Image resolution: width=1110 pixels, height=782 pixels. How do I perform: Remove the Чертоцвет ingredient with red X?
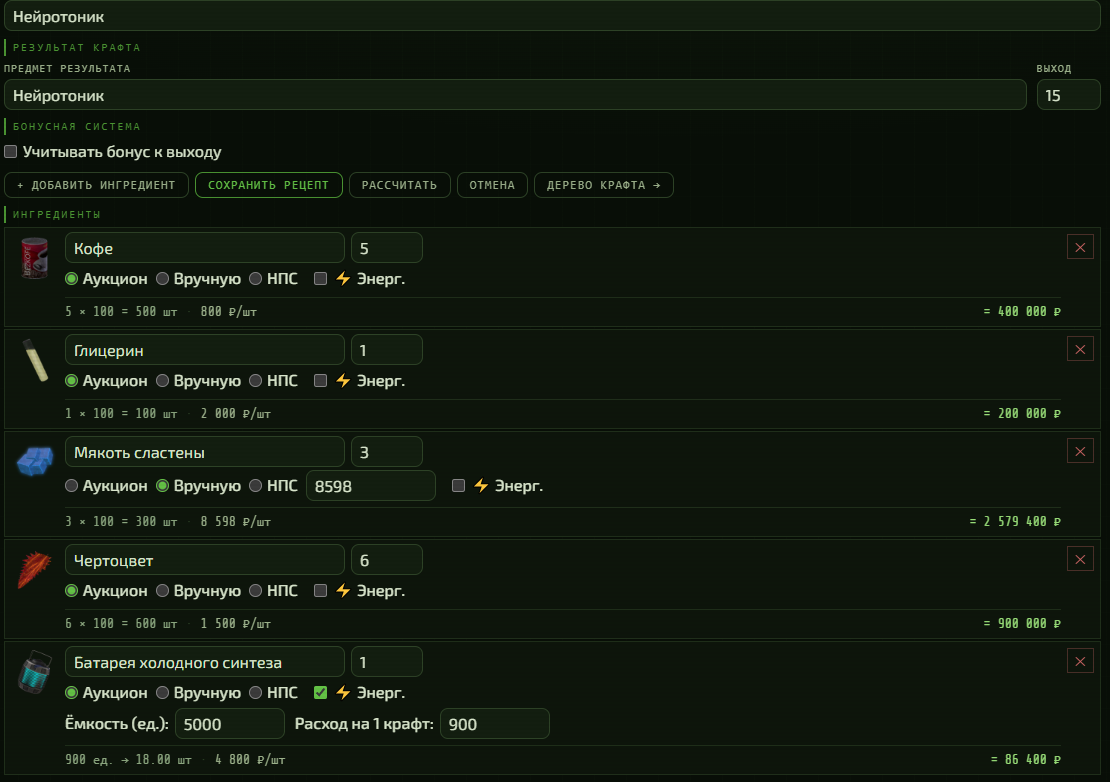[x=1080, y=560]
